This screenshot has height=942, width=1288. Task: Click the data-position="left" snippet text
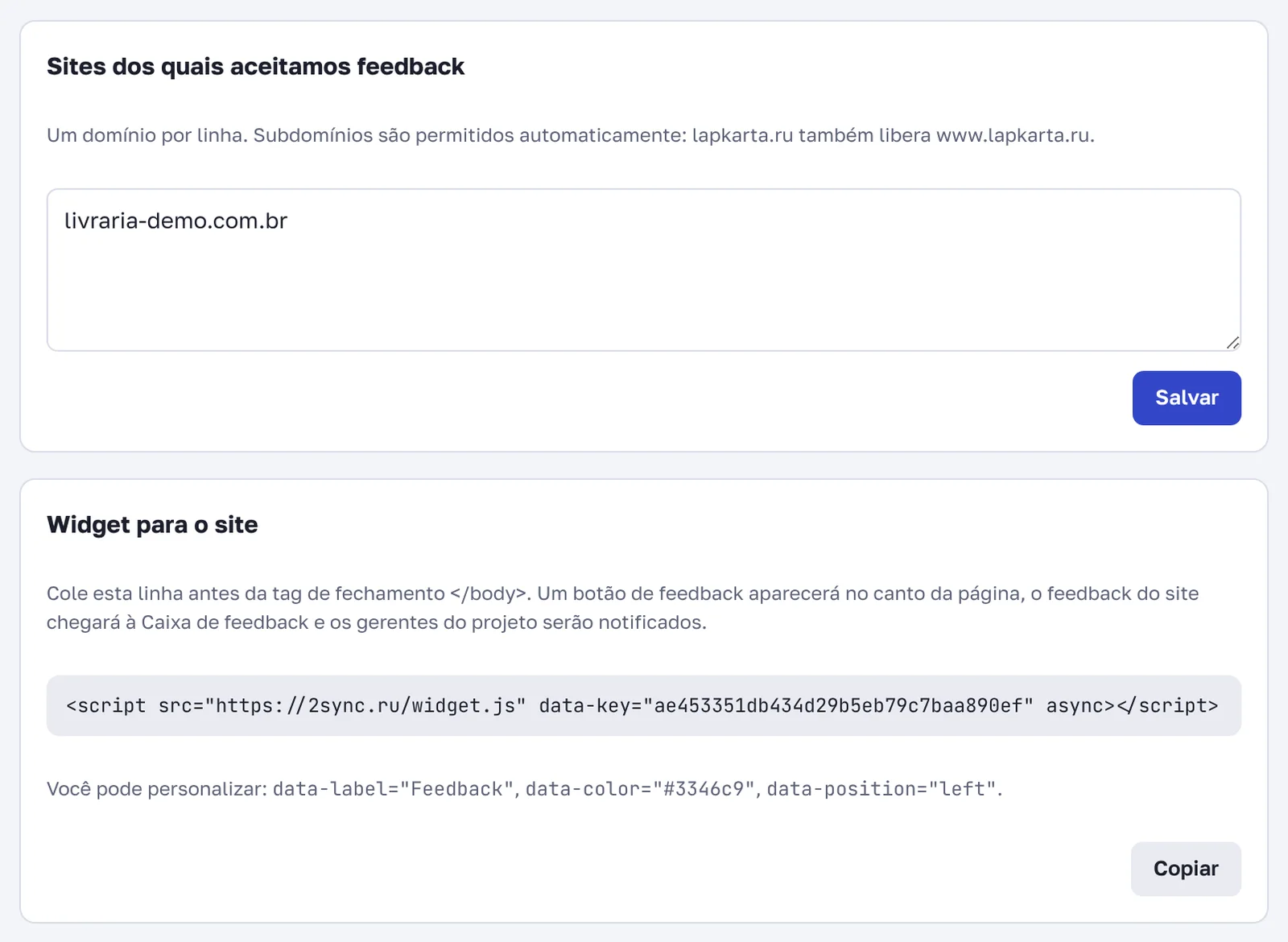pyautogui.click(x=881, y=789)
